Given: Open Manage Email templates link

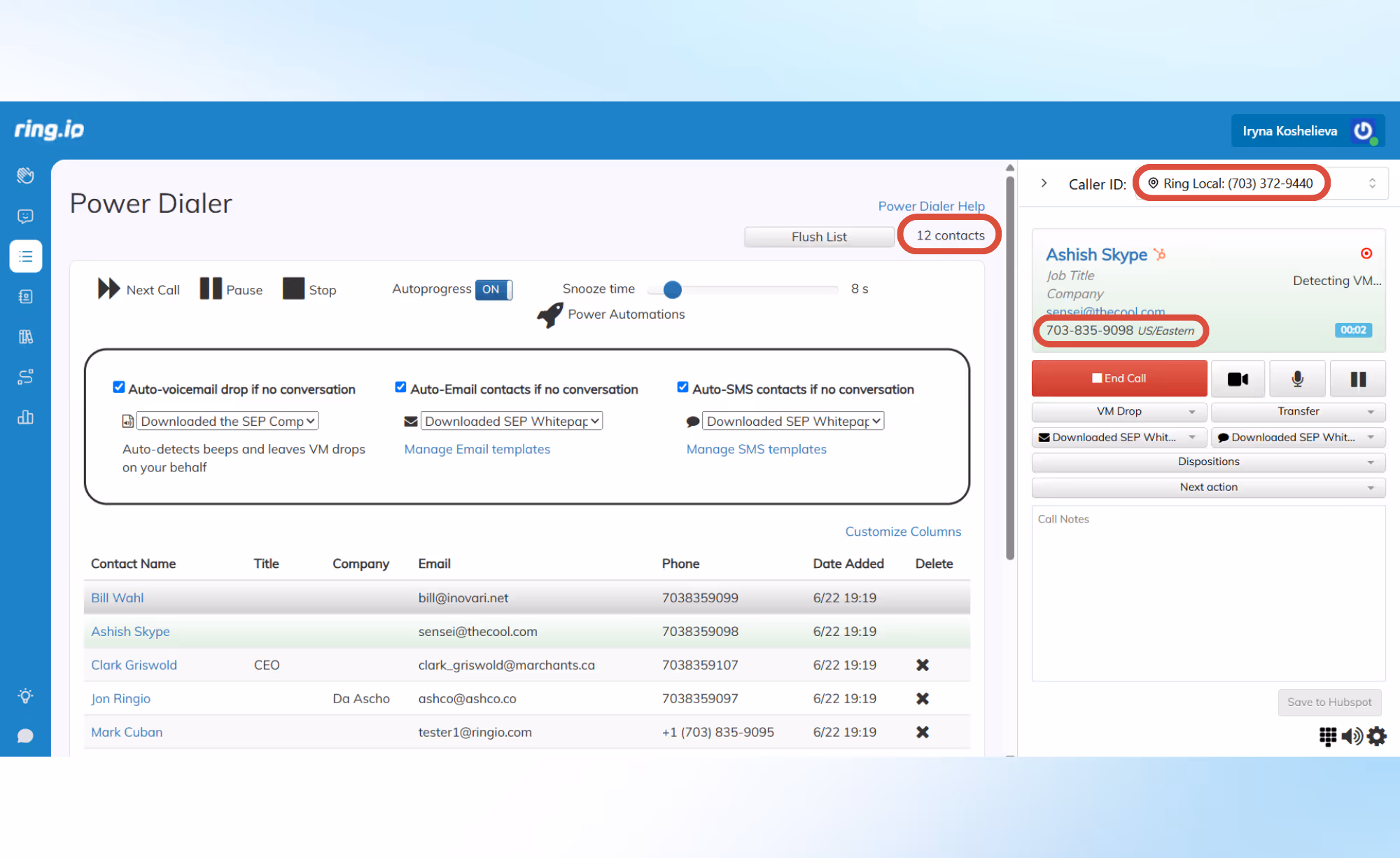Looking at the screenshot, I should point(477,449).
